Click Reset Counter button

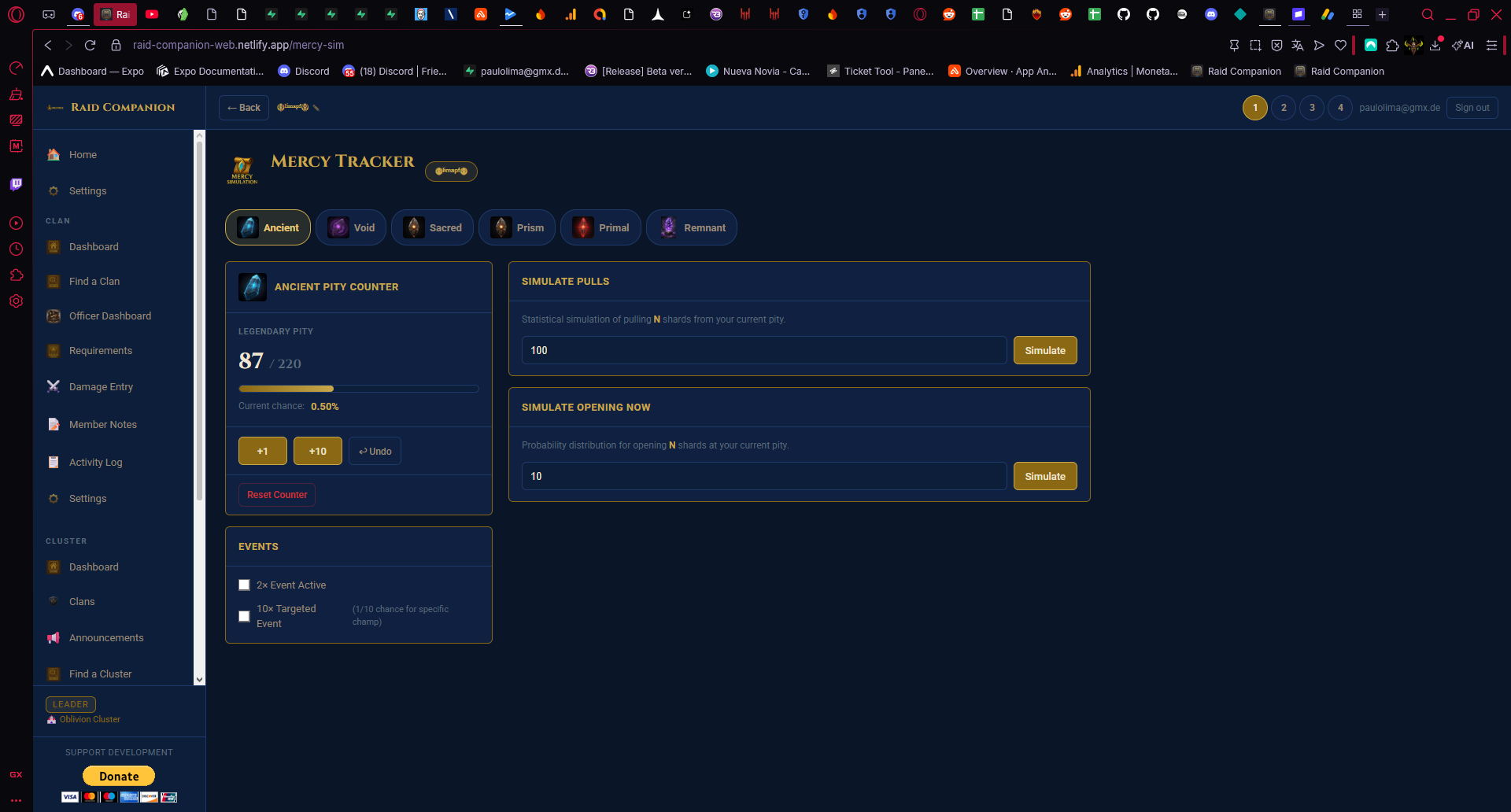coord(277,495)
